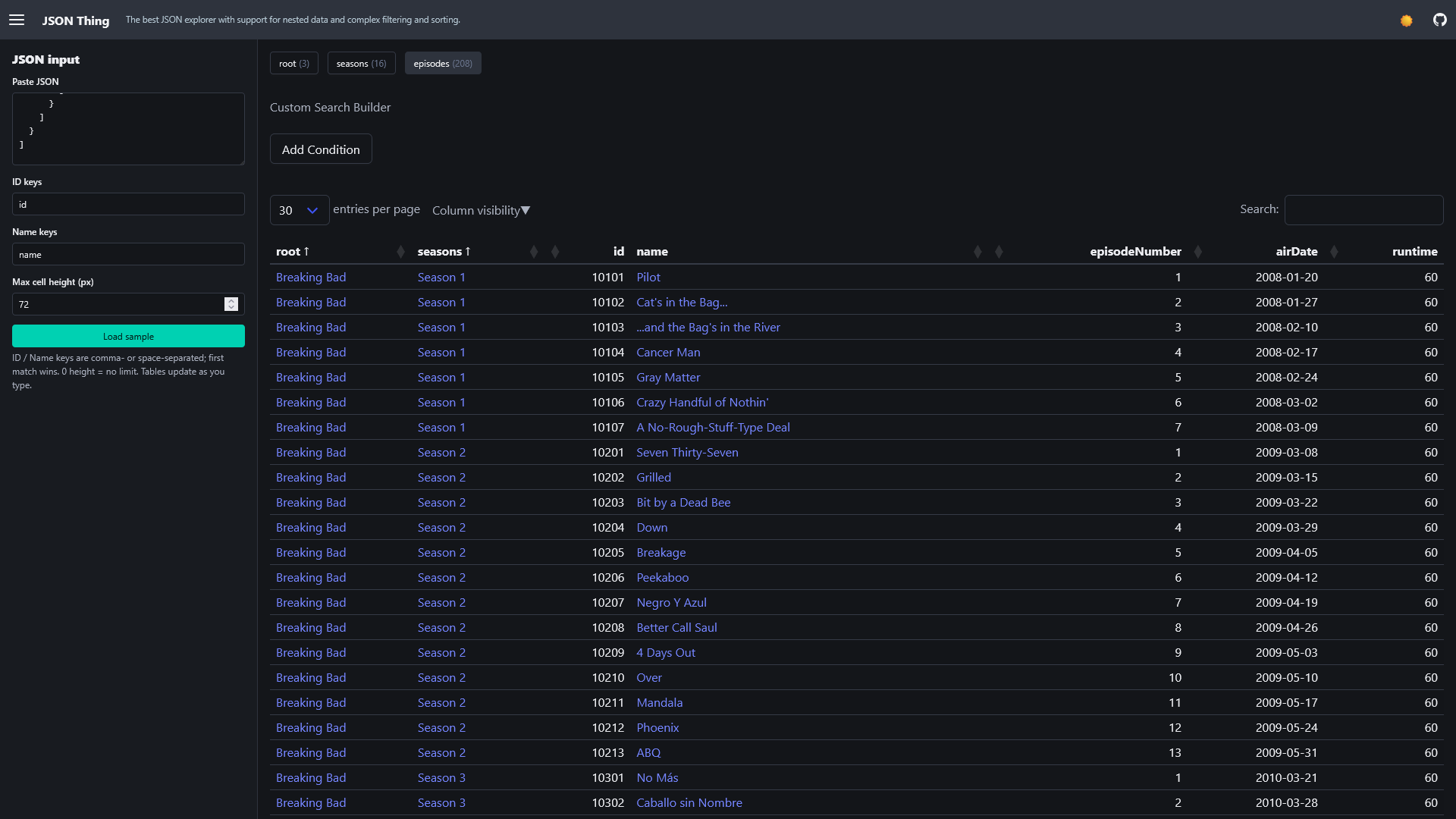Click the Season 1 link in the Pilot row
Image resolution: width=1456 pixels, height=819 pixels.
click(441, 278)
